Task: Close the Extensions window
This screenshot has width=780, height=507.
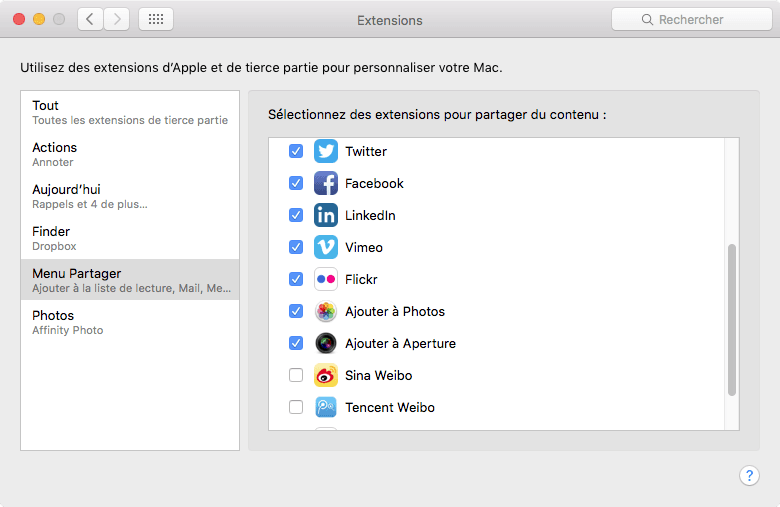Action: coord(19,19)
